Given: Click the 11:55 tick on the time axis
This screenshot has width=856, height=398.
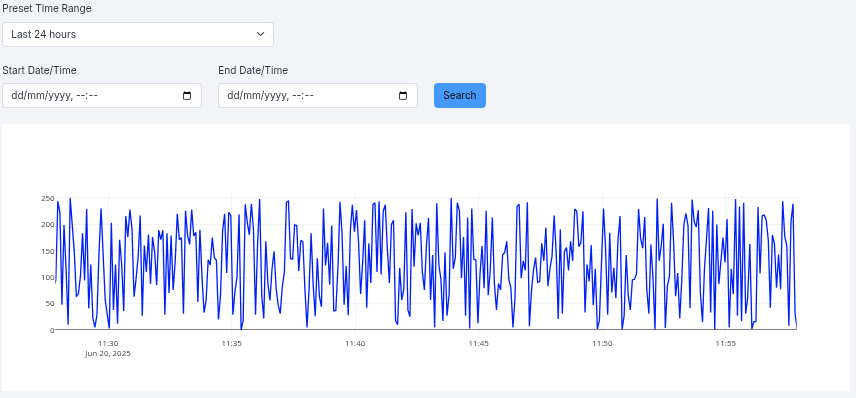Looking at the screenshot, I should pos(726,343).
